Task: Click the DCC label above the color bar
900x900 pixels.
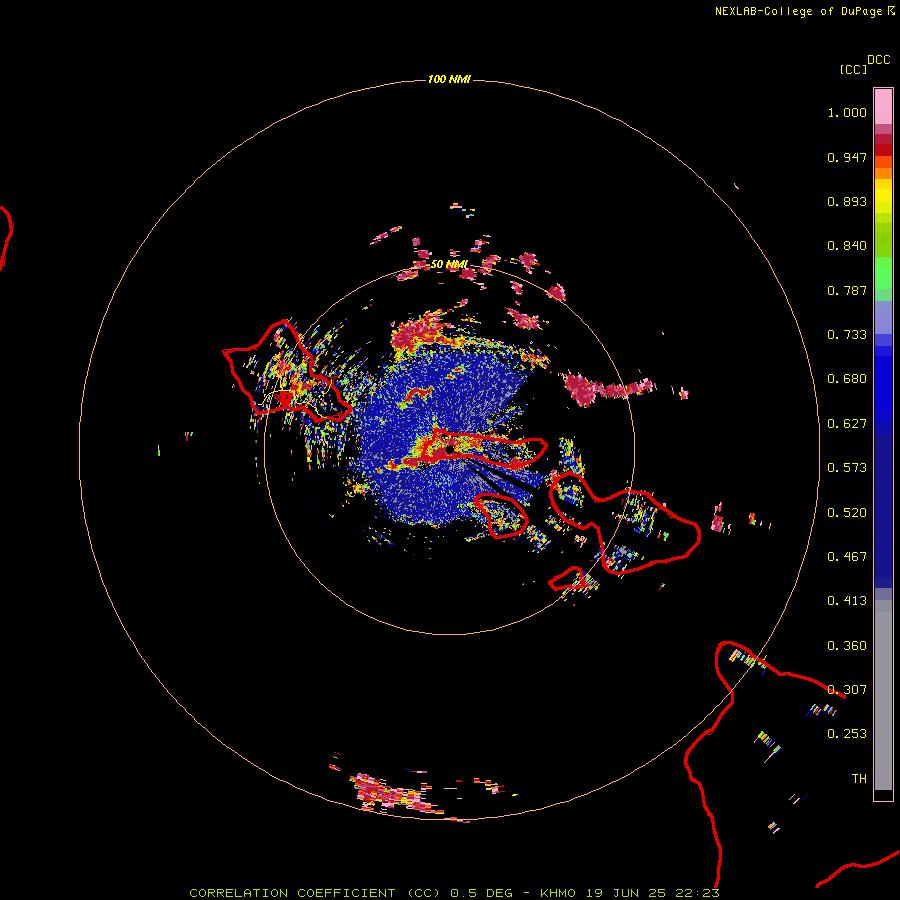Action: pos(879,60)
